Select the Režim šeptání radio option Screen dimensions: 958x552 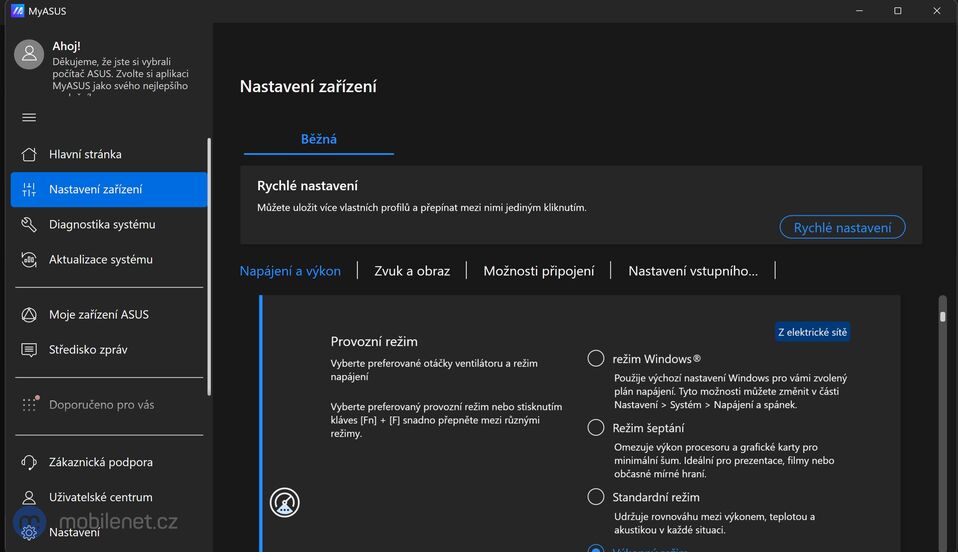point(596,428)
